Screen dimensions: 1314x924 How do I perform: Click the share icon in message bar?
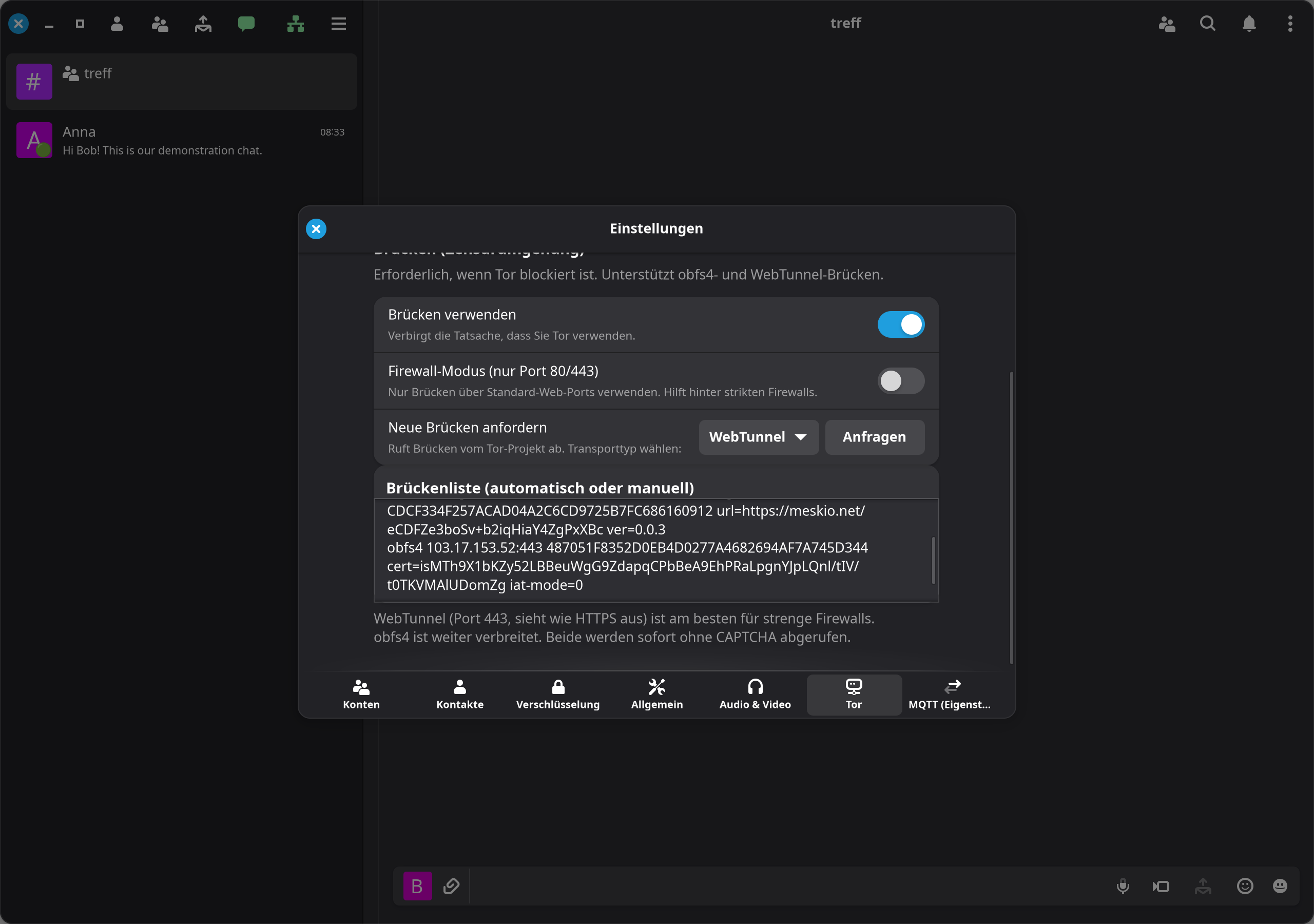coord(1203,886)
